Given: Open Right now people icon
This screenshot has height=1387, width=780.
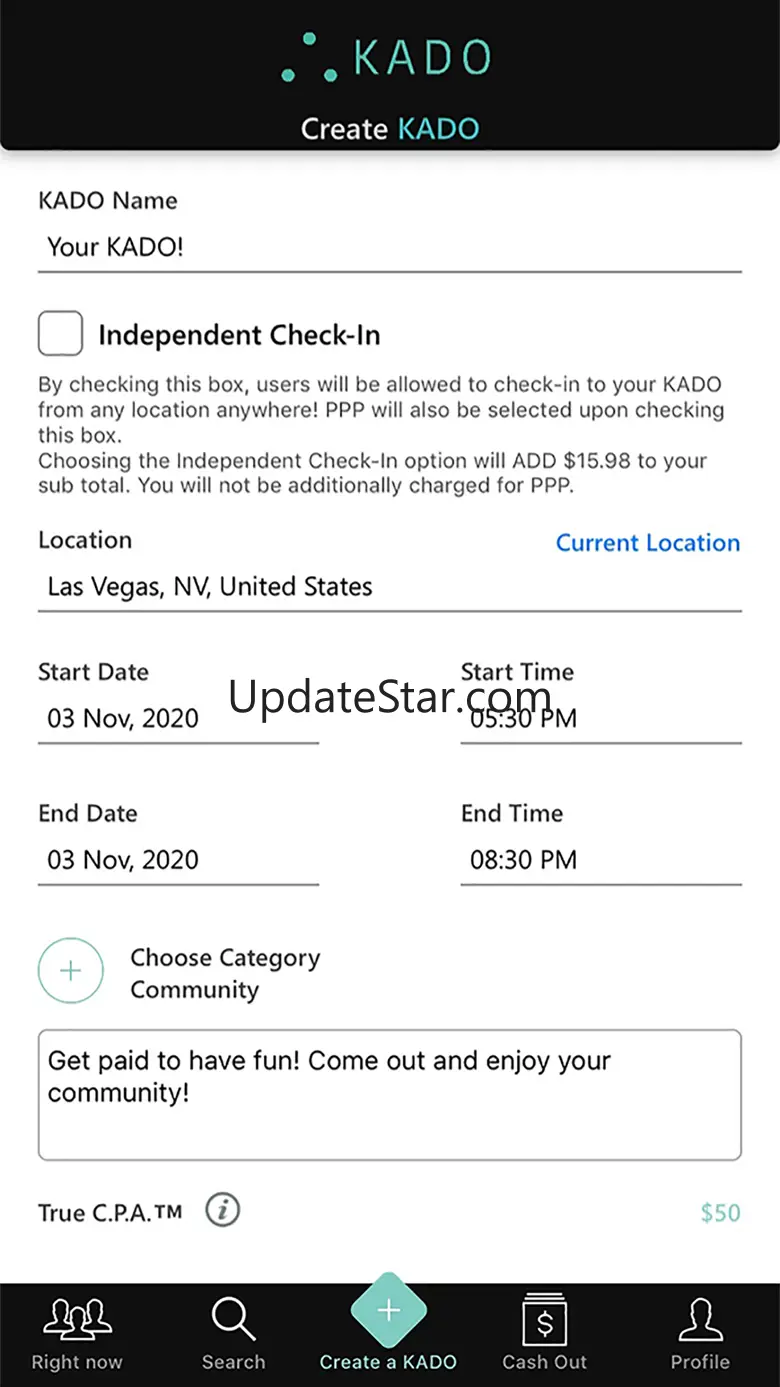Looking at the screenshot, I should pos(77,1320).
